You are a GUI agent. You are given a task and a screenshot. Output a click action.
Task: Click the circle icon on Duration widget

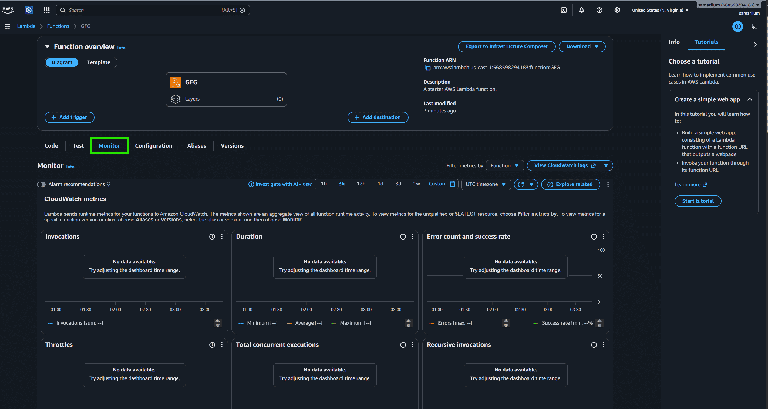pos(403,237)
